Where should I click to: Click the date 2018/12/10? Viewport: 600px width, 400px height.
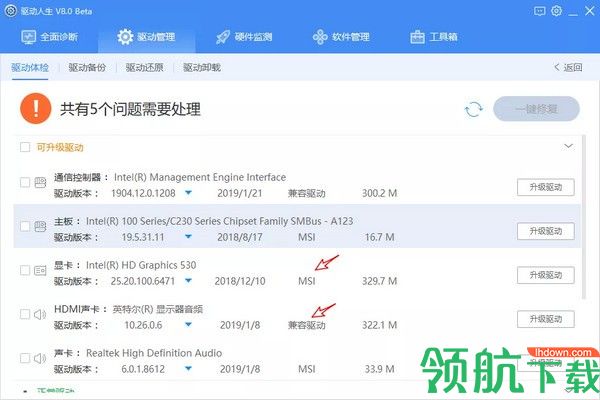pos(240,281)
